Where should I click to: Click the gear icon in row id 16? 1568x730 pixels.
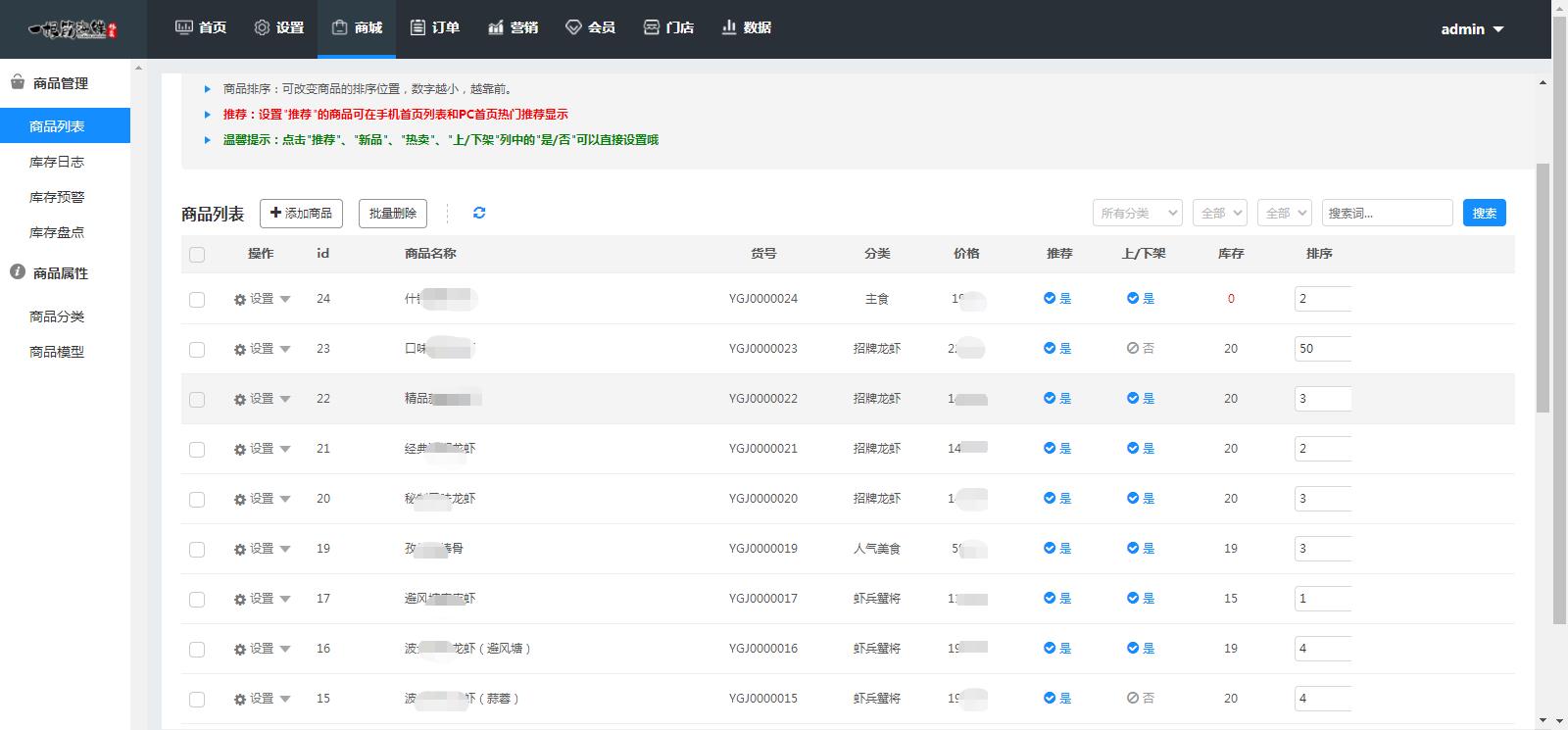240,650
